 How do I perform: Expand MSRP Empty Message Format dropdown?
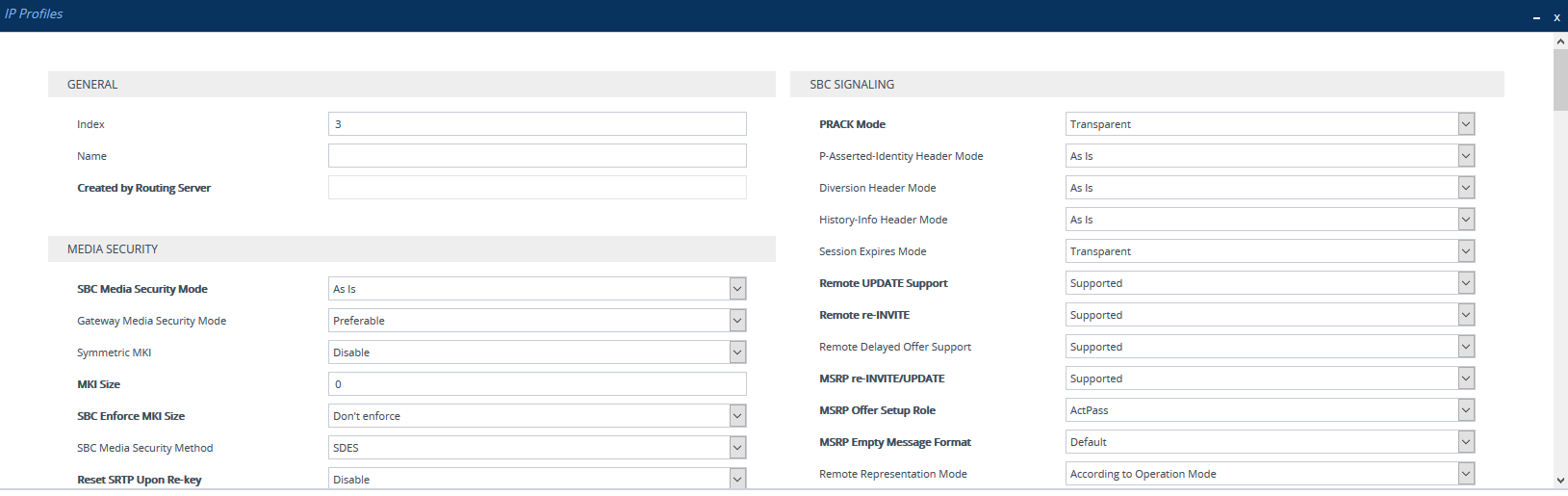[1269, 442]
